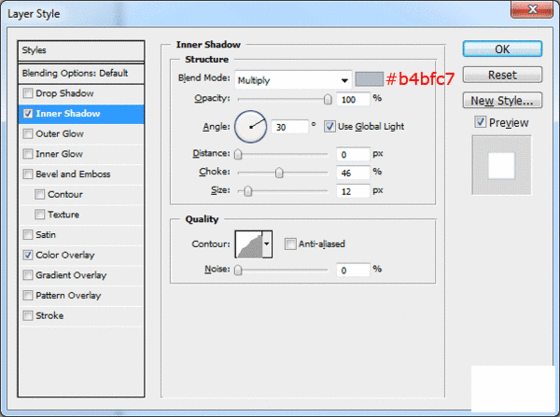
Task: Click the Choke value field
Action: (x=353, y=173)
